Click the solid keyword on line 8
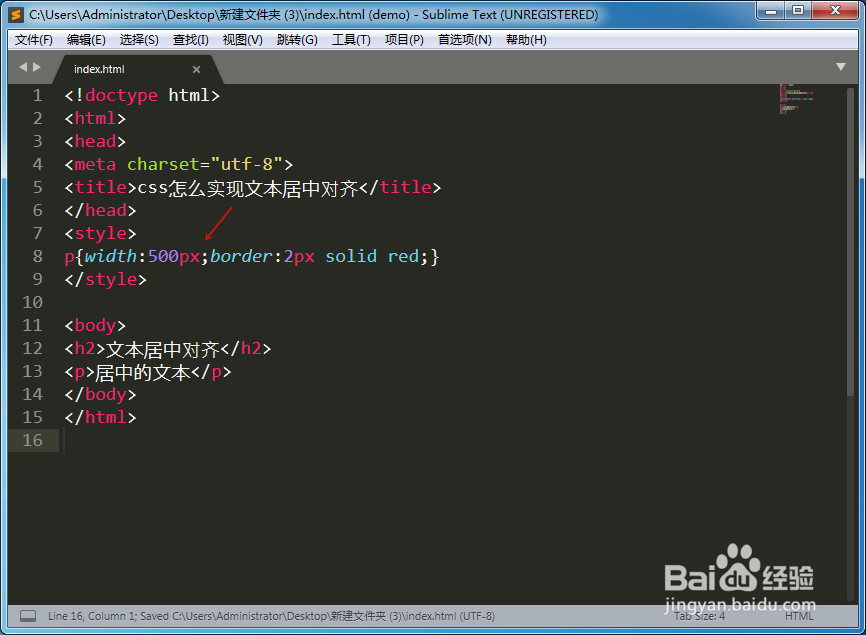This screenshot has height=635, width=866. (x=351, y=256)
